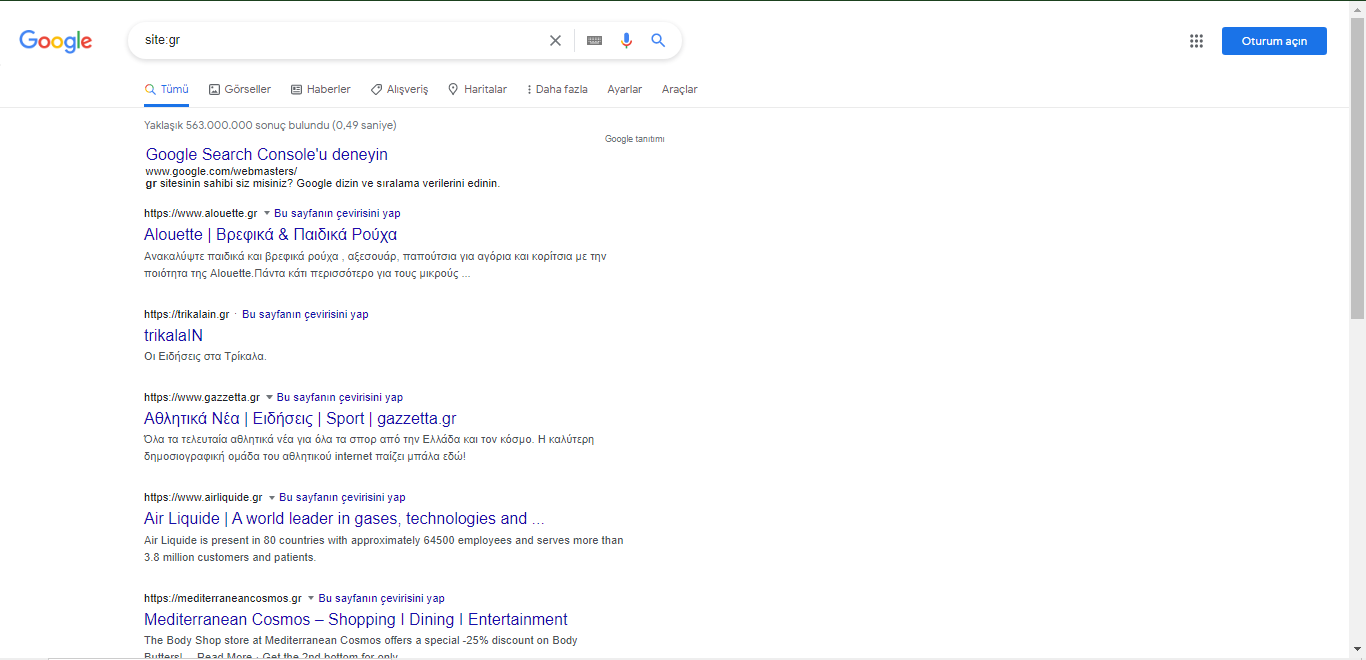
Task: Switch to the Görseller tab
Action: point(240,89)
